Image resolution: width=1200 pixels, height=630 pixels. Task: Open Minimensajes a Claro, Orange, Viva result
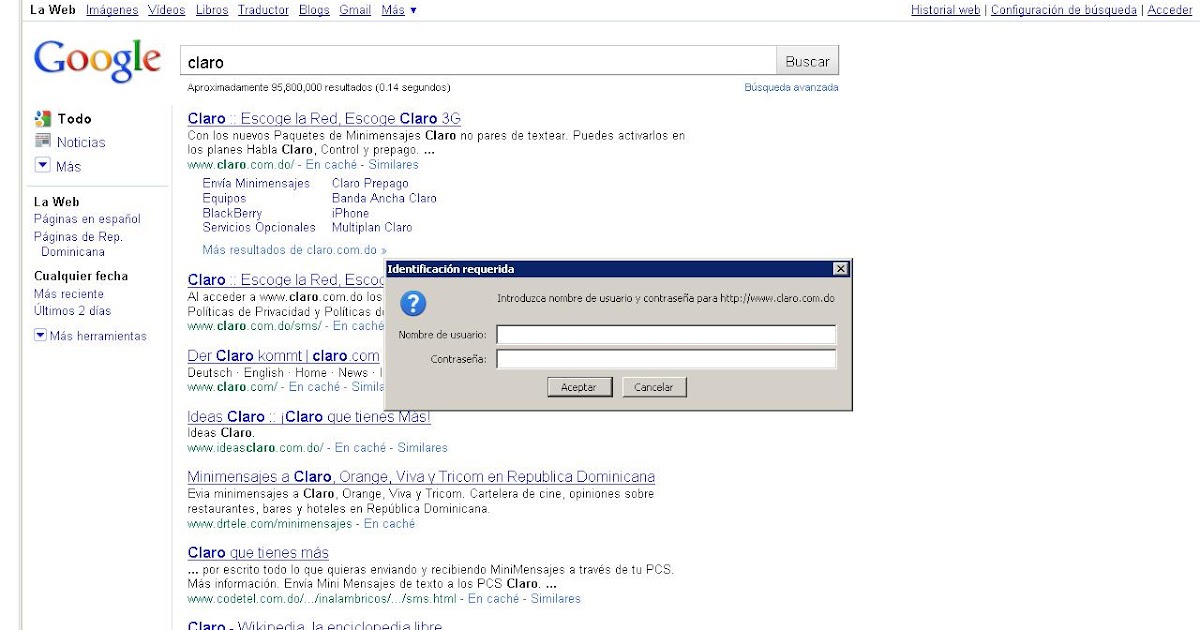(x=421, y=477)
